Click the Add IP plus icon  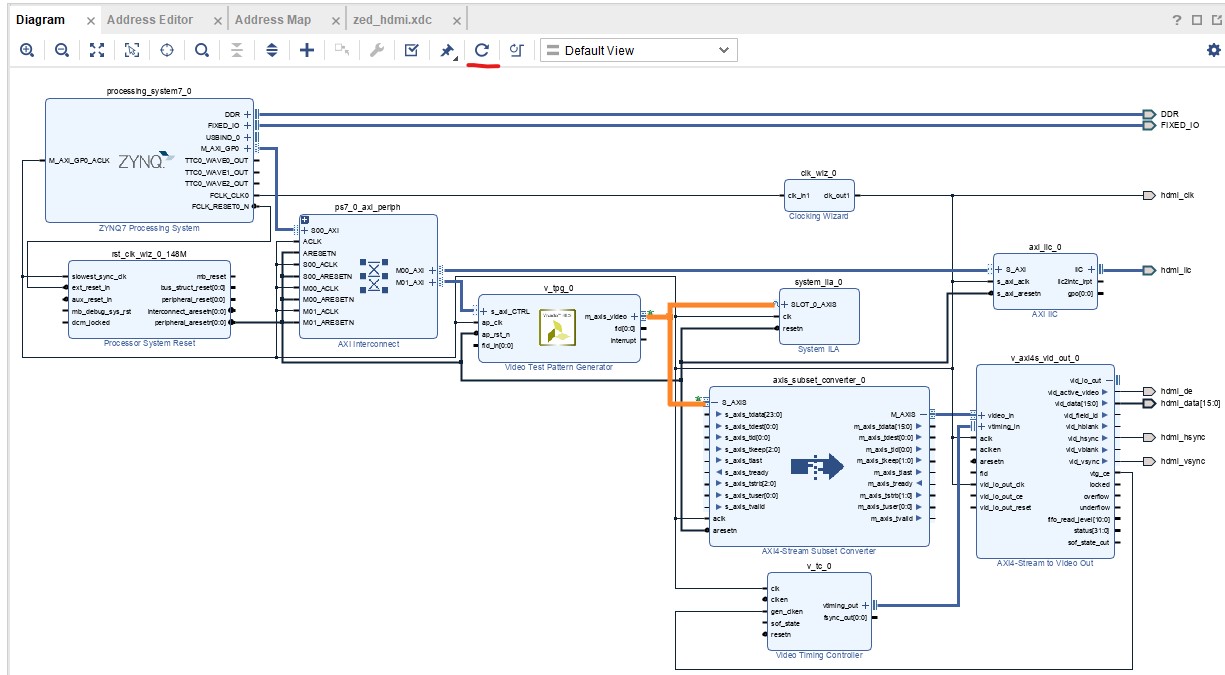307,50
